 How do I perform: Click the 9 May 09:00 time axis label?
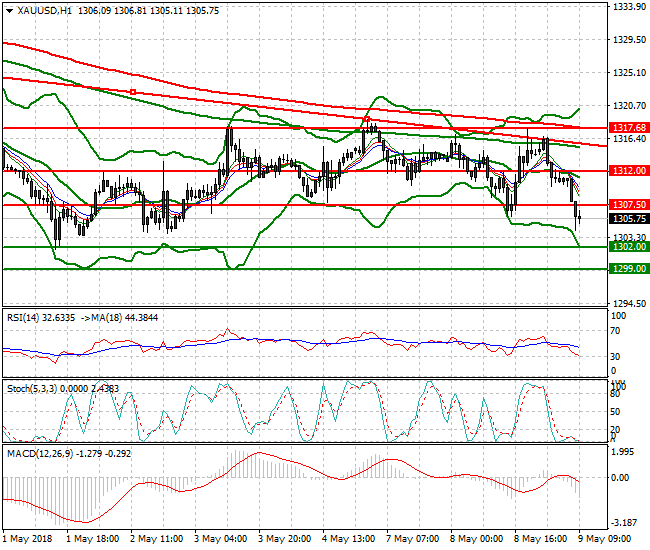pyautogui.click(x=605, y=539)
